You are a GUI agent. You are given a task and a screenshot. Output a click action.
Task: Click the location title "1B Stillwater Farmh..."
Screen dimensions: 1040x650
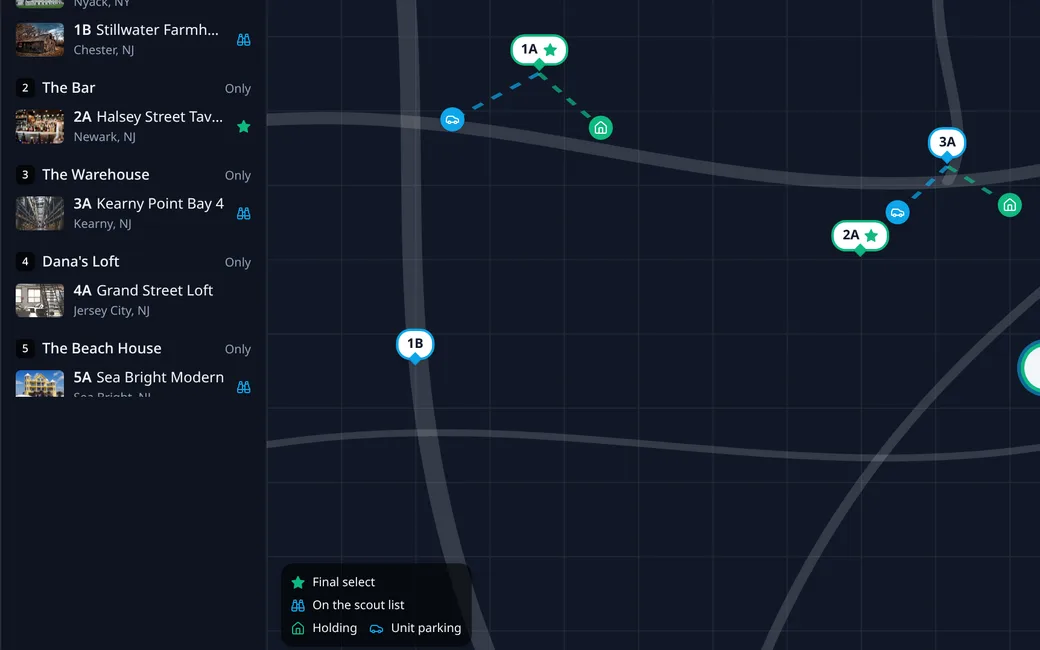[x=146, y=30]
